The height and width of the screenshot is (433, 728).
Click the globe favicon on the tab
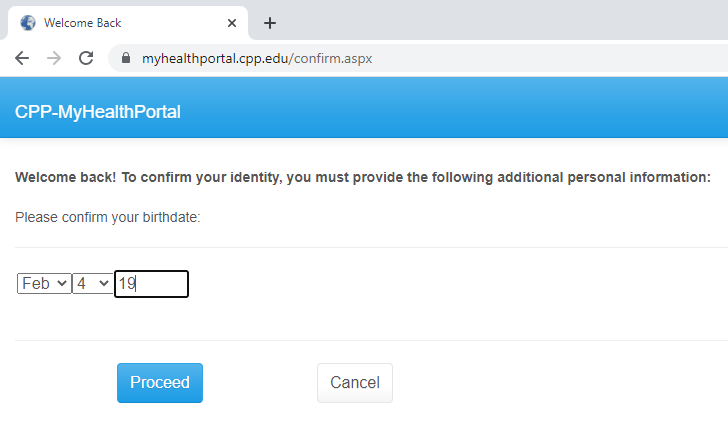28,23
